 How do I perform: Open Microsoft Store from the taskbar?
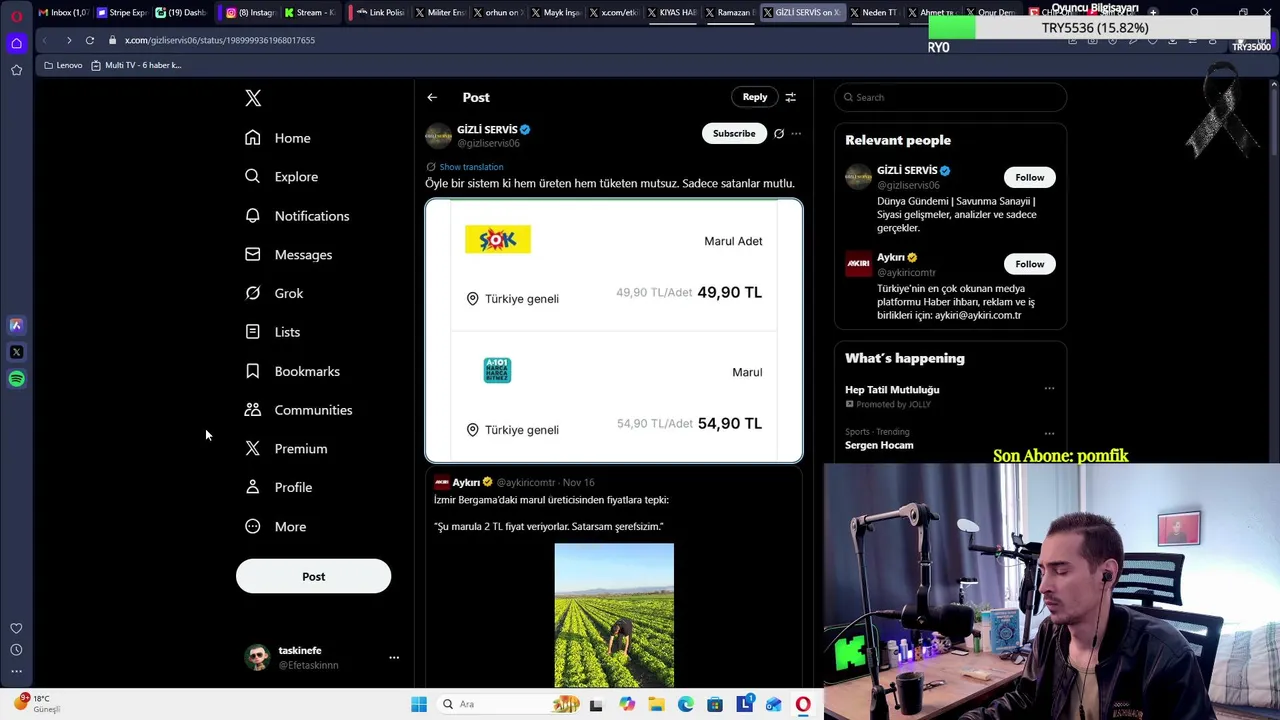click(715, 704)
